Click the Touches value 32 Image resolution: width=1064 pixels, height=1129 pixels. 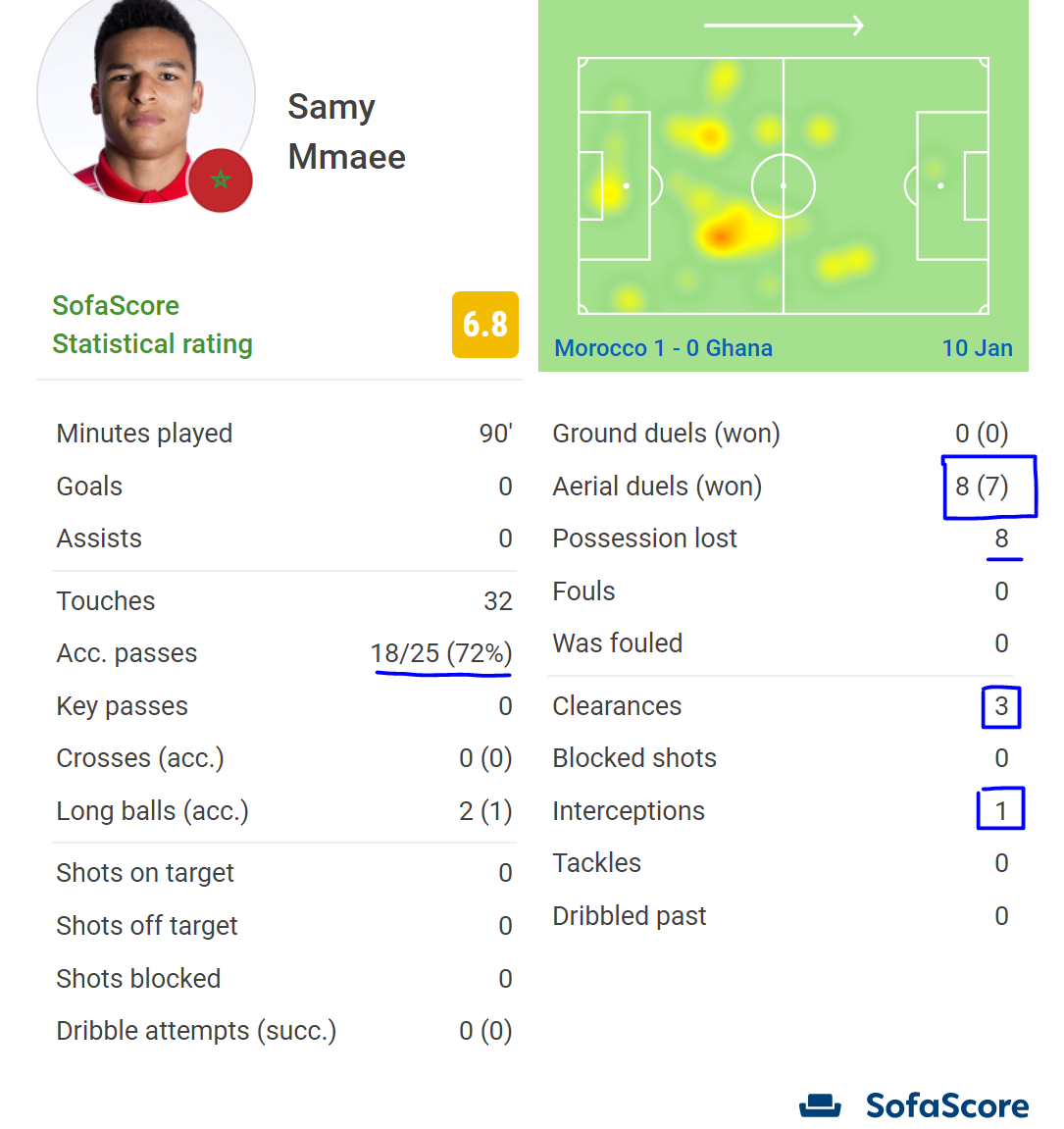click(498, 601)
